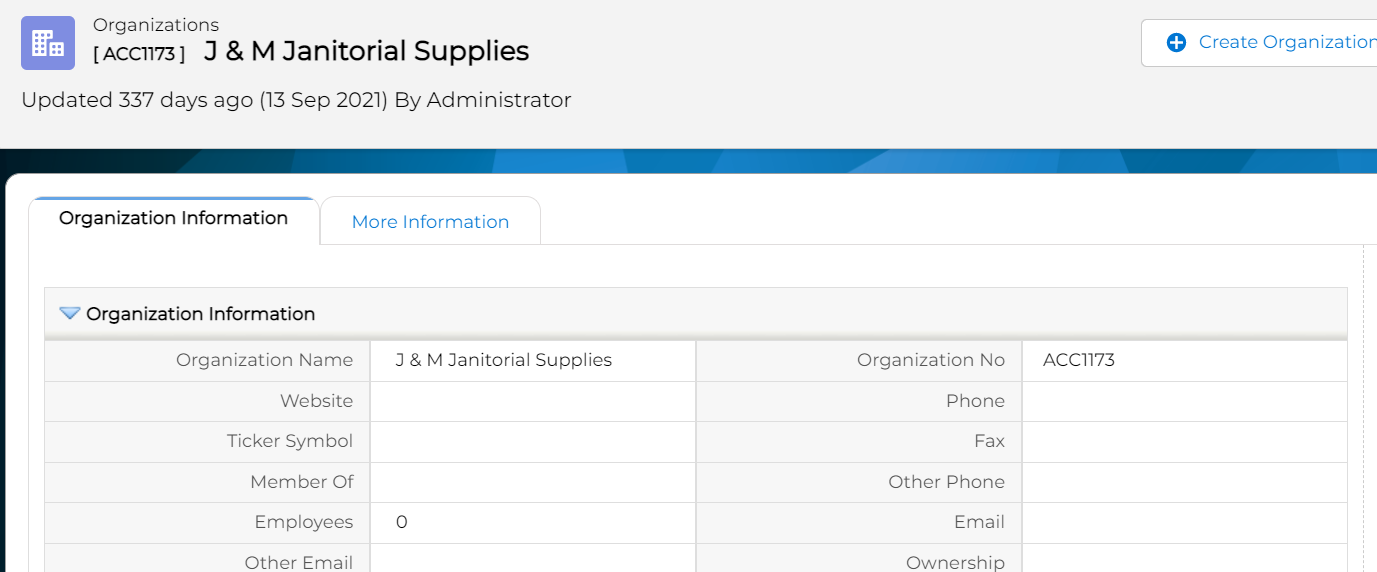Click the Organizations building module icon

[x=48, y=43]
